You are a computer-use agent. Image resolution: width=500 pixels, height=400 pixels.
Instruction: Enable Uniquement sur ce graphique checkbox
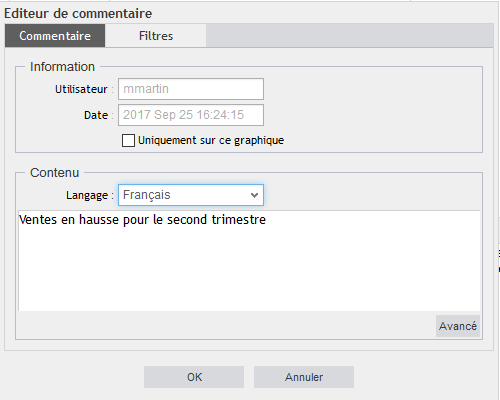(x=128, y=140)
